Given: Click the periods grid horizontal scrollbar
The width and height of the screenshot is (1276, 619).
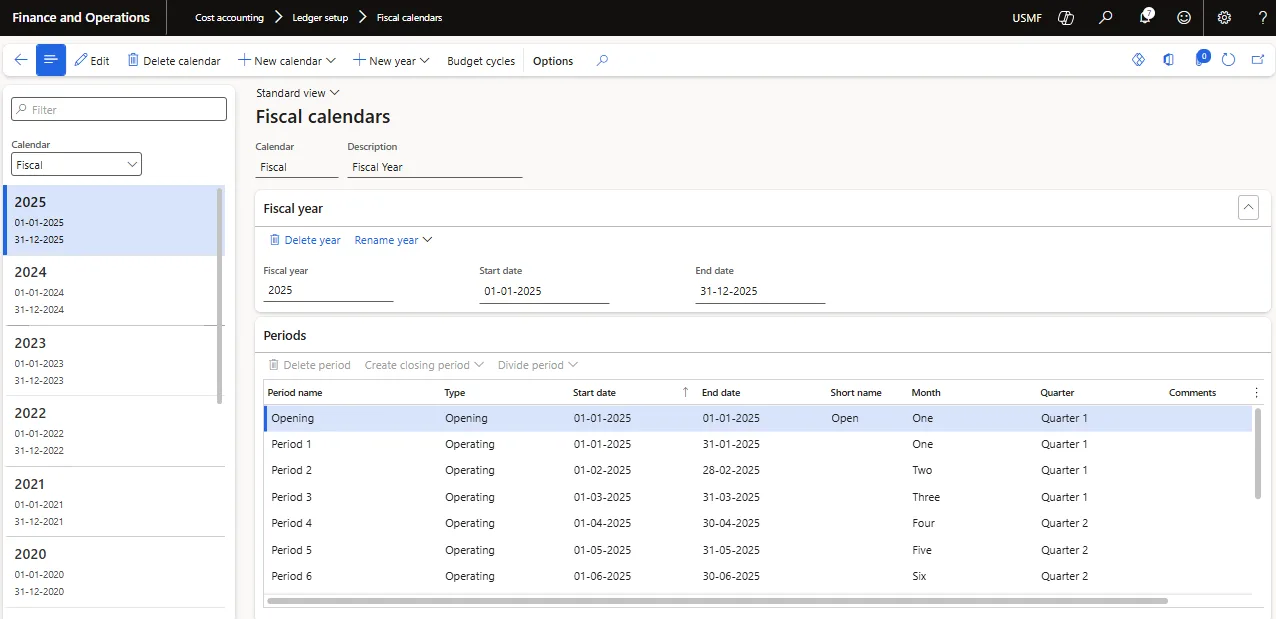Looking at the screenshot, I should [718, 601].
